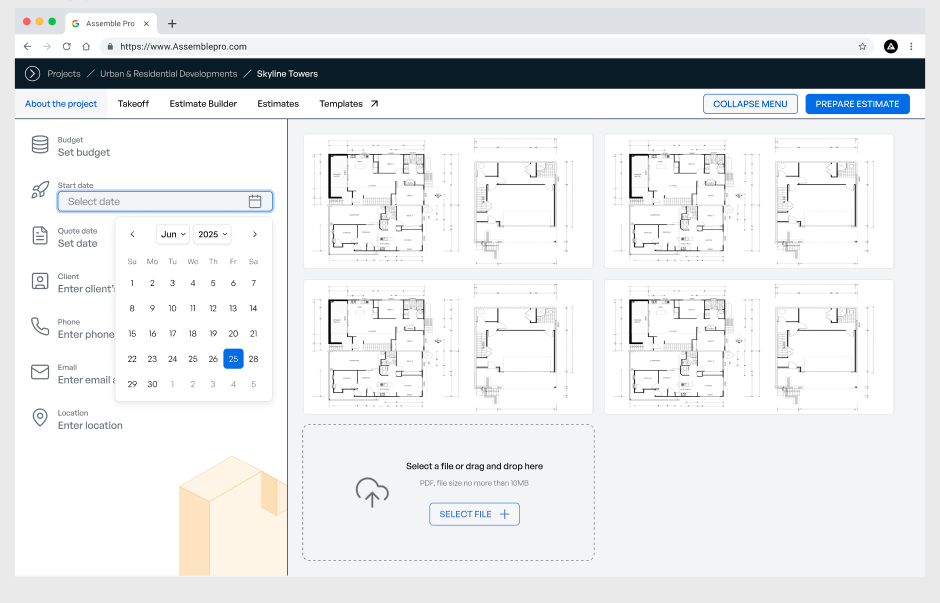Select the Start date rocket icon
The image size is (940, 603).
pyautogui.click(x=40, y=190)
